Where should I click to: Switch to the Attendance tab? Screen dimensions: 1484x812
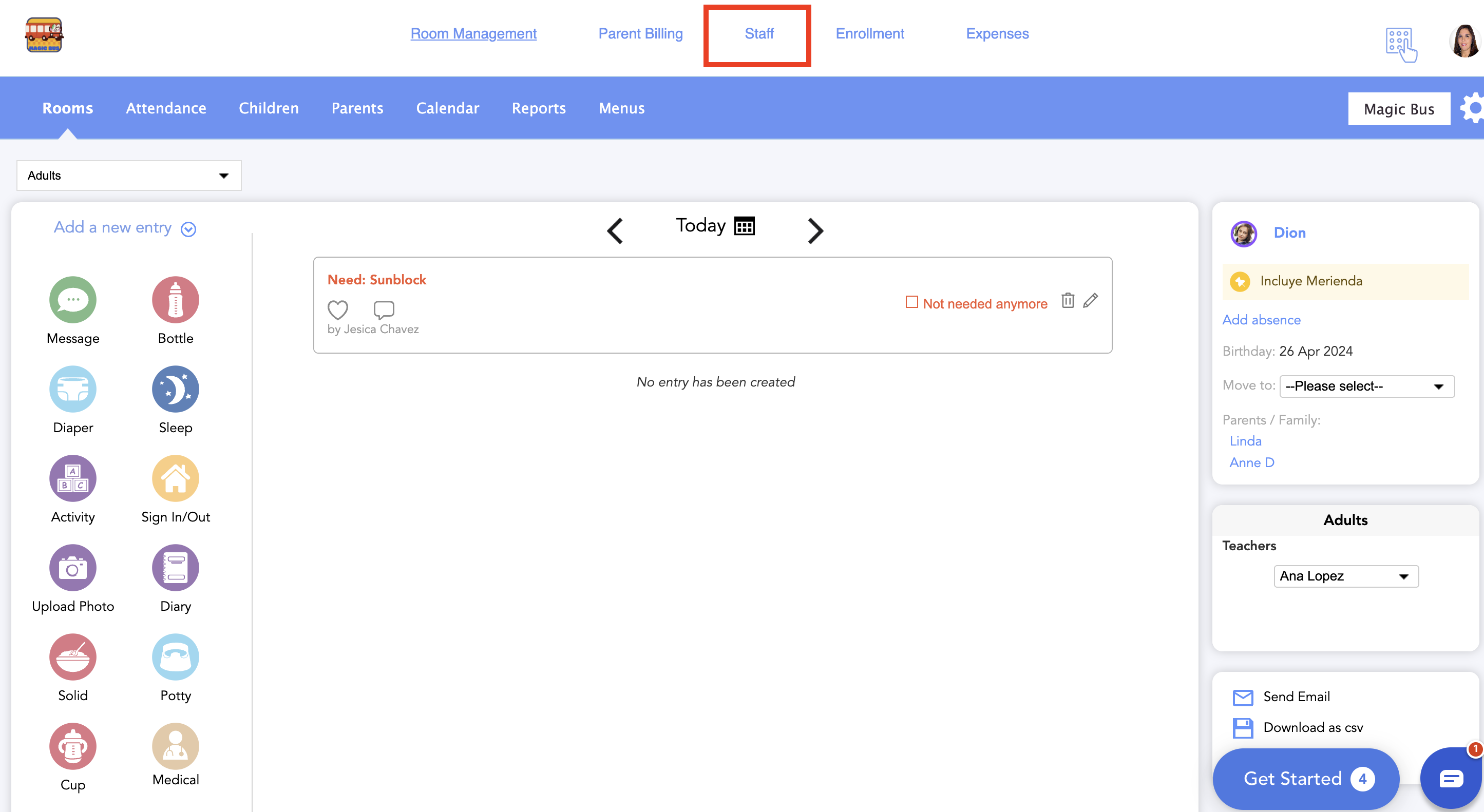coord(166,108)
